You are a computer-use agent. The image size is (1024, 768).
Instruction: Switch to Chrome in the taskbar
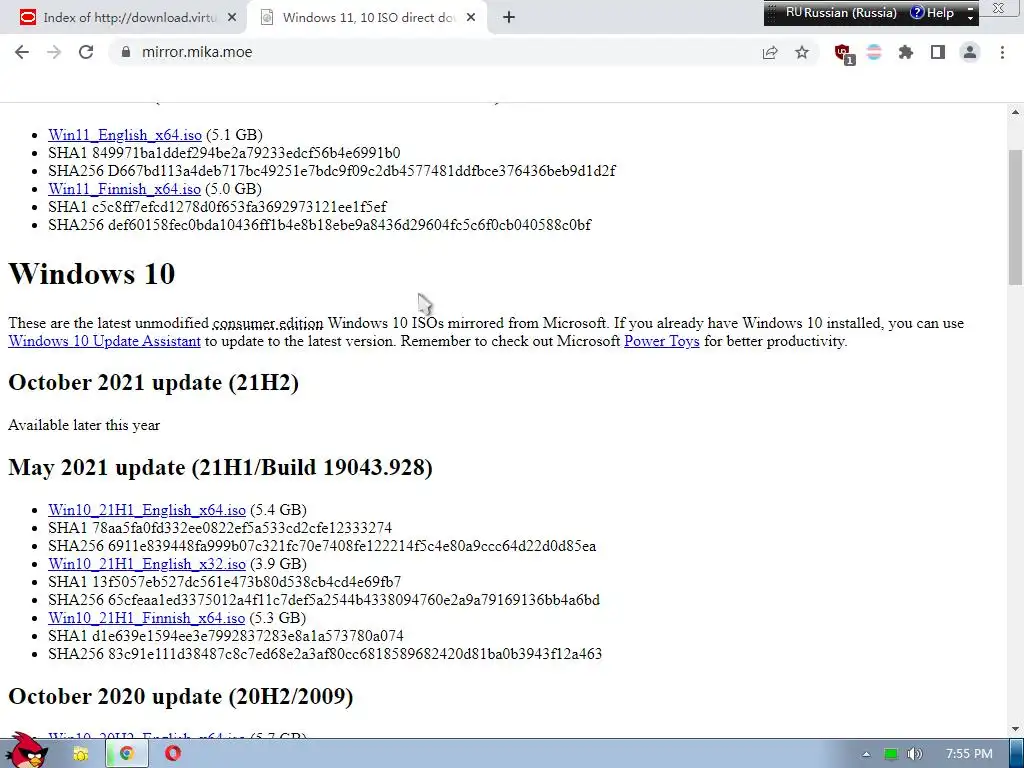click(127, 754)
